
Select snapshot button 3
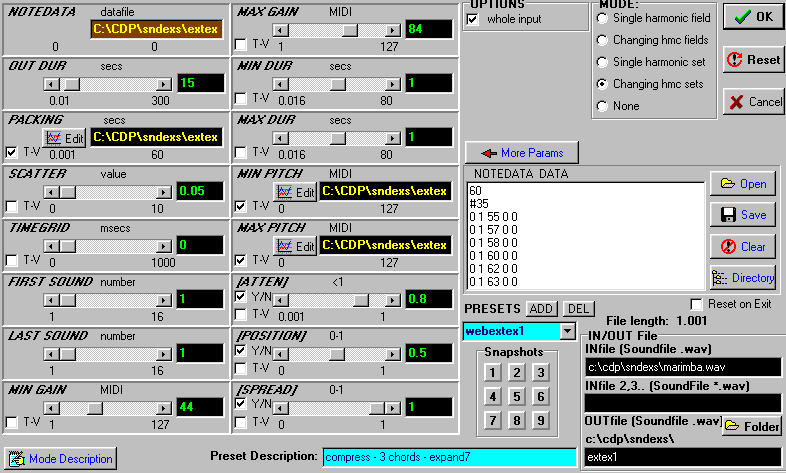pyautogui.click(x=540, y=373)
